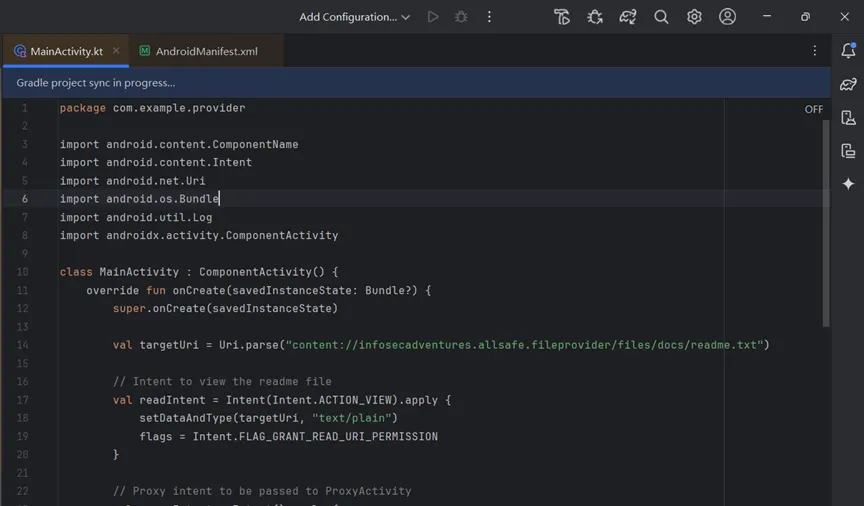Open the editor tabs options menu

(x=815, y=51)
